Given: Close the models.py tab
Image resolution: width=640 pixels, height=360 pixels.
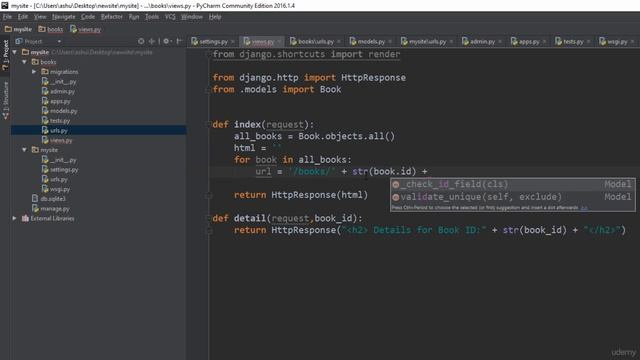Looking at the screenshot, I should (390, 42).
